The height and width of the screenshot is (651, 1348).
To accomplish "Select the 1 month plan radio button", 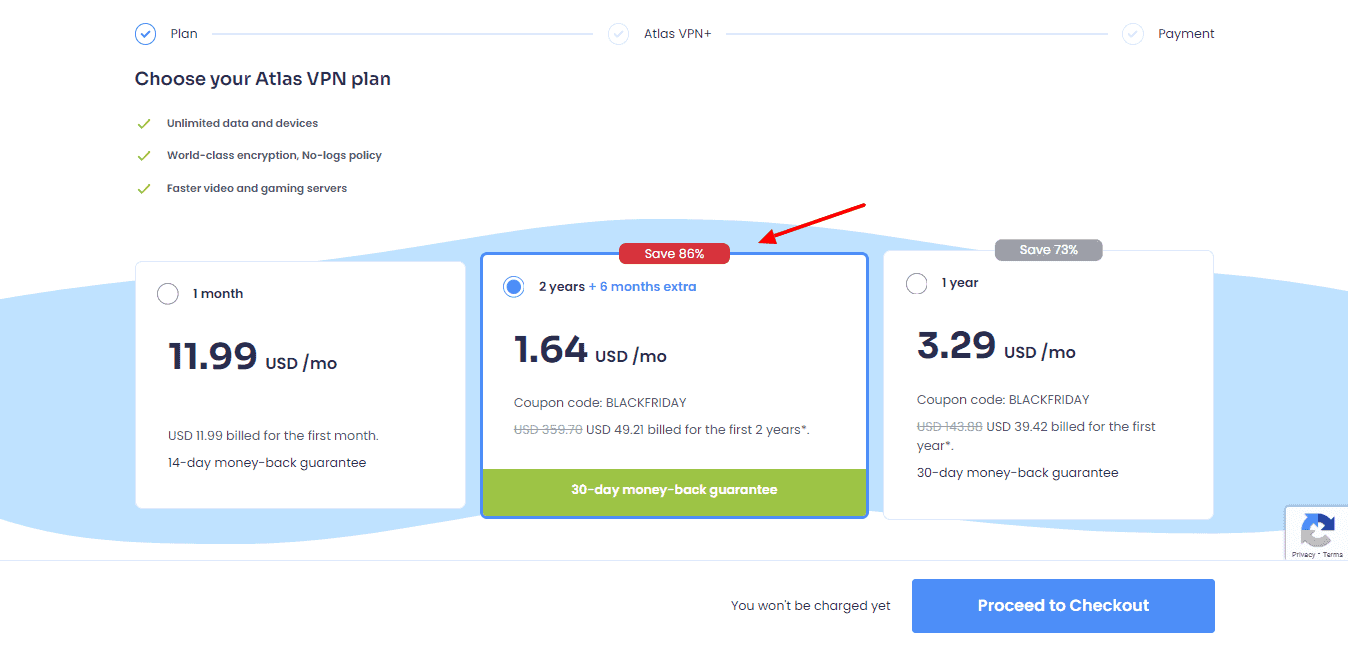I will coord(168,294).
